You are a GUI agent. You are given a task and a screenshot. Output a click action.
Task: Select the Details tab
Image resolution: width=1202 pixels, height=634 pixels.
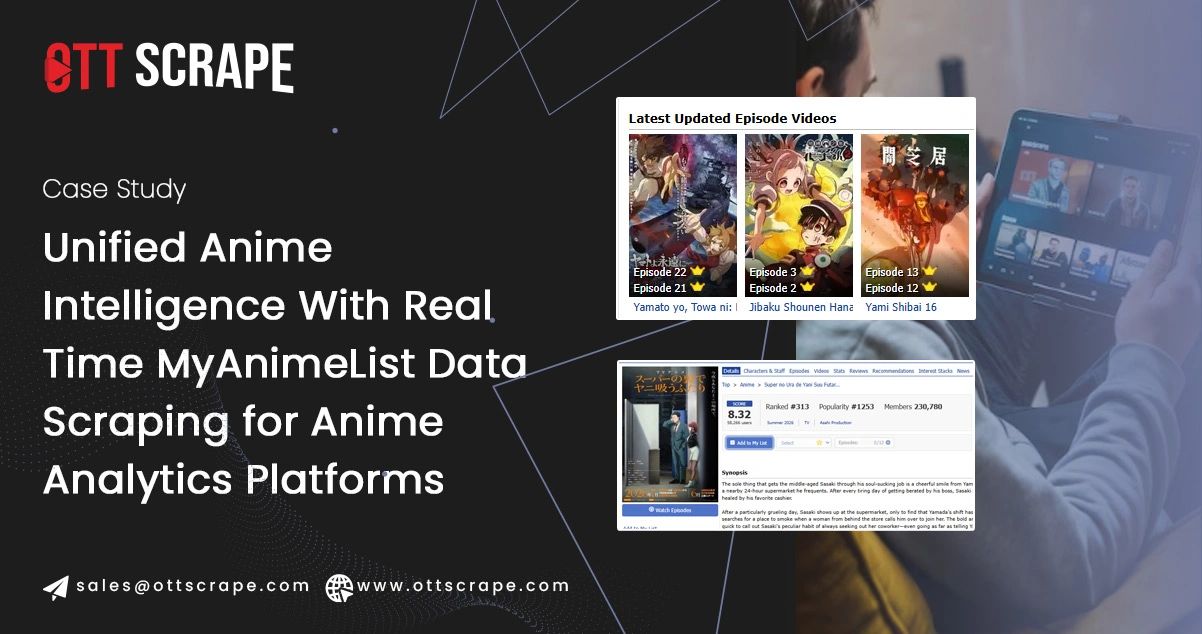(x=731, y=371)
